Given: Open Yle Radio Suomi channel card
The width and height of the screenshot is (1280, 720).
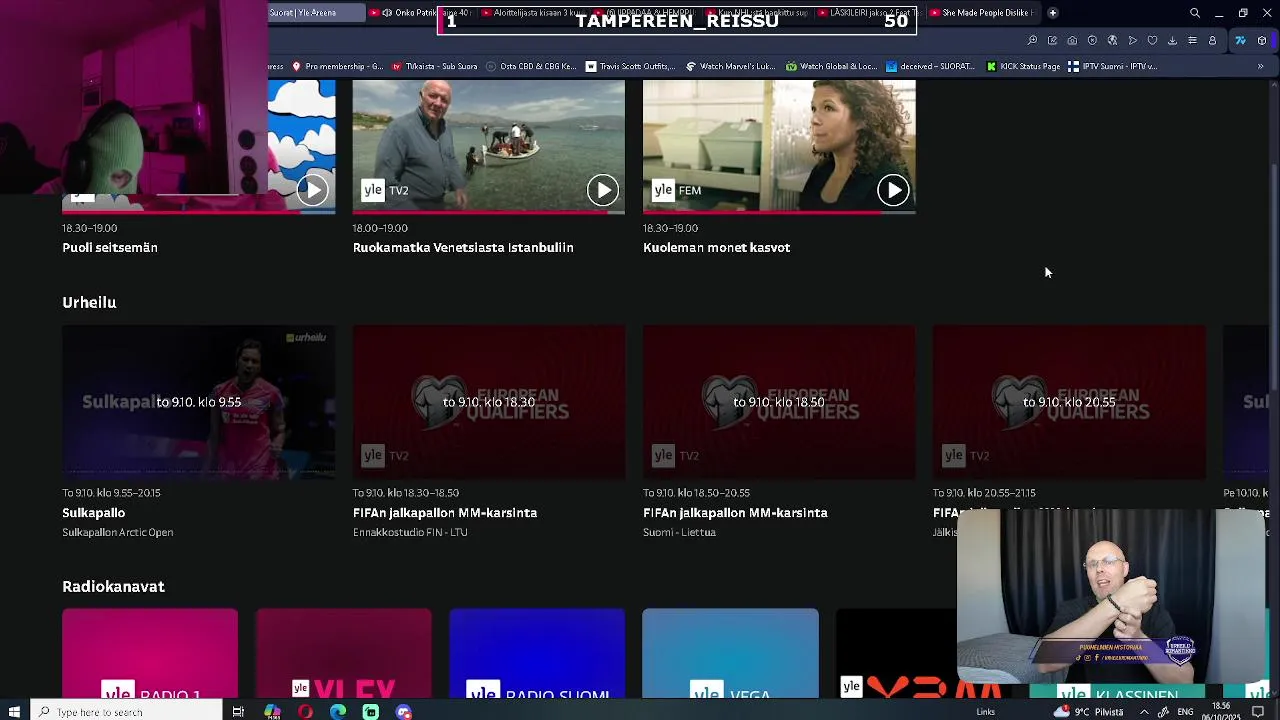Looking at the screenshot, I should point(537,653).
